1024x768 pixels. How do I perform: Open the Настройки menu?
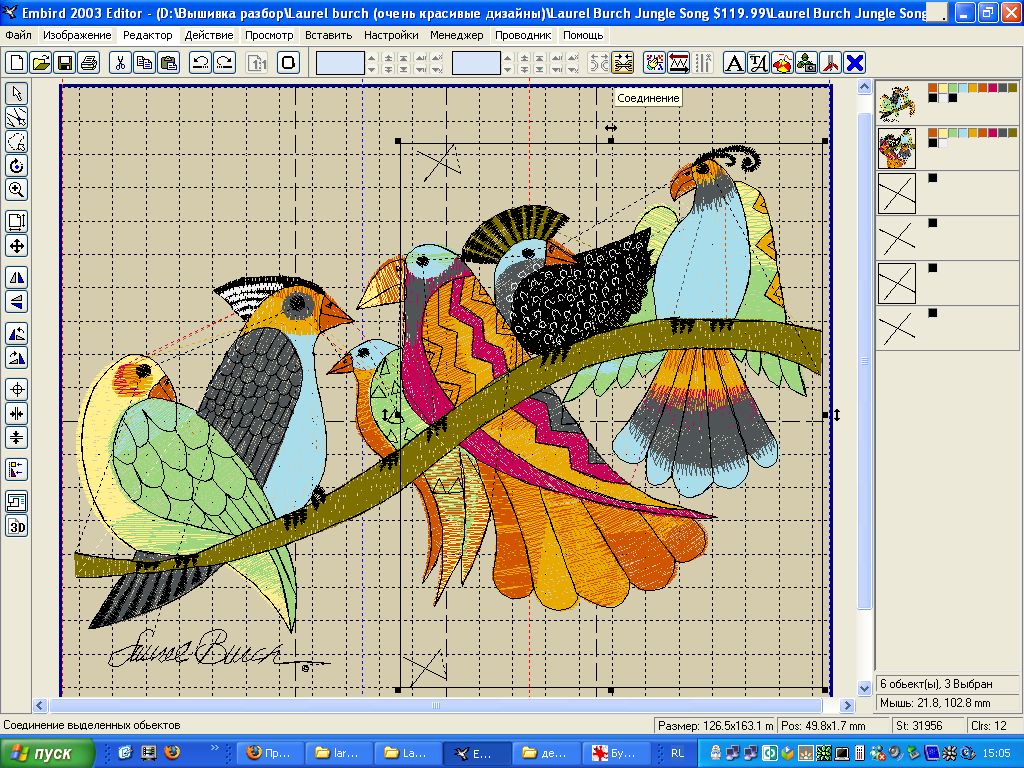391,35
